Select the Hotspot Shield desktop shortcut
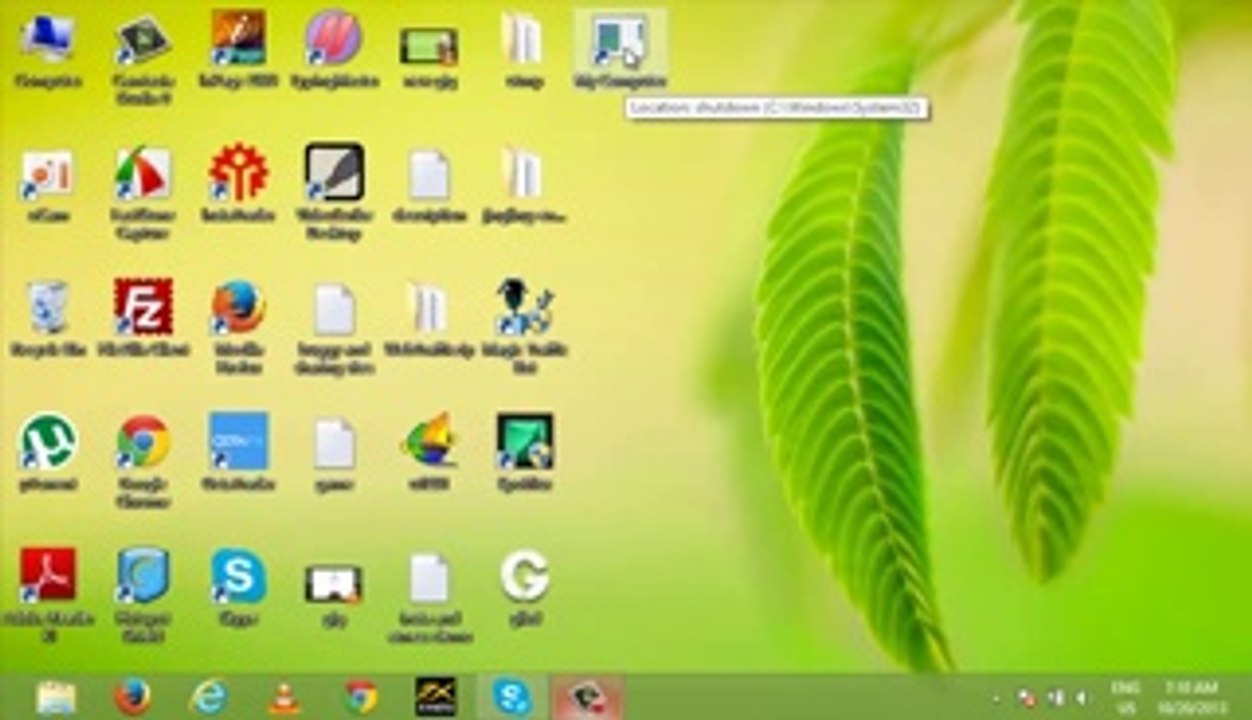1252x720 pixels. pyautogui.click(x=143, y=575)
